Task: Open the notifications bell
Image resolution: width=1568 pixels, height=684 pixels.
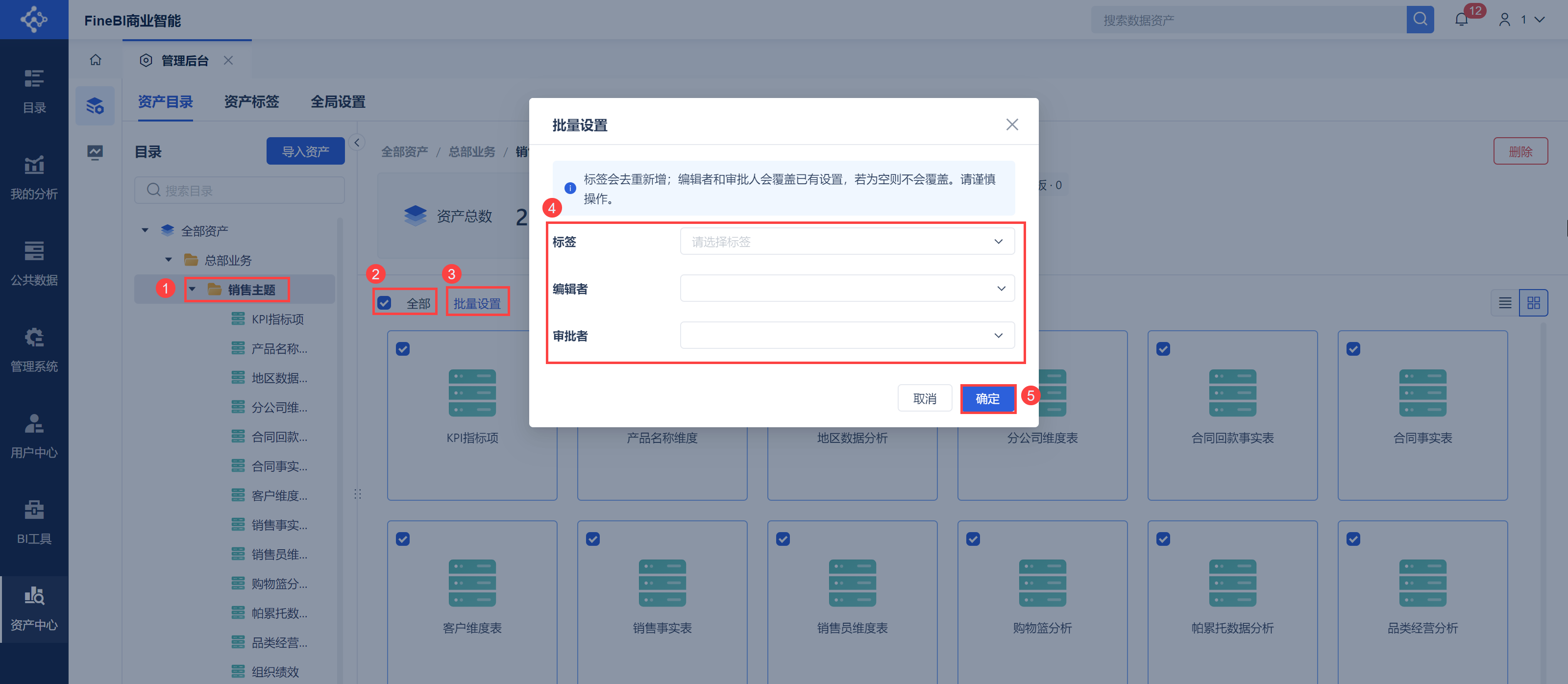Action: tap(1462, 20)
